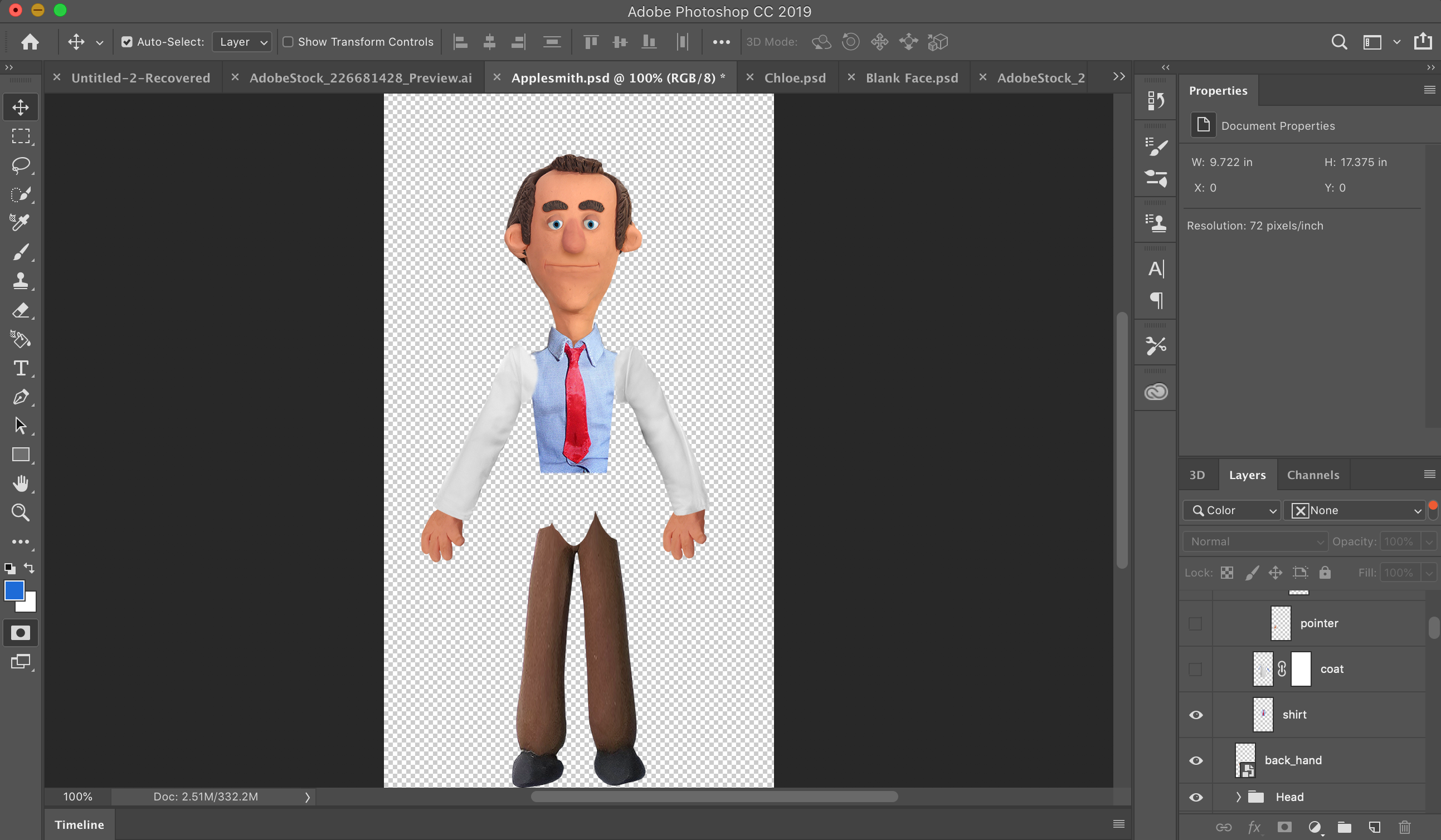Toggle lock transparent pixels
Screen dimensions: 1441x840
[x=1226, y=573]
